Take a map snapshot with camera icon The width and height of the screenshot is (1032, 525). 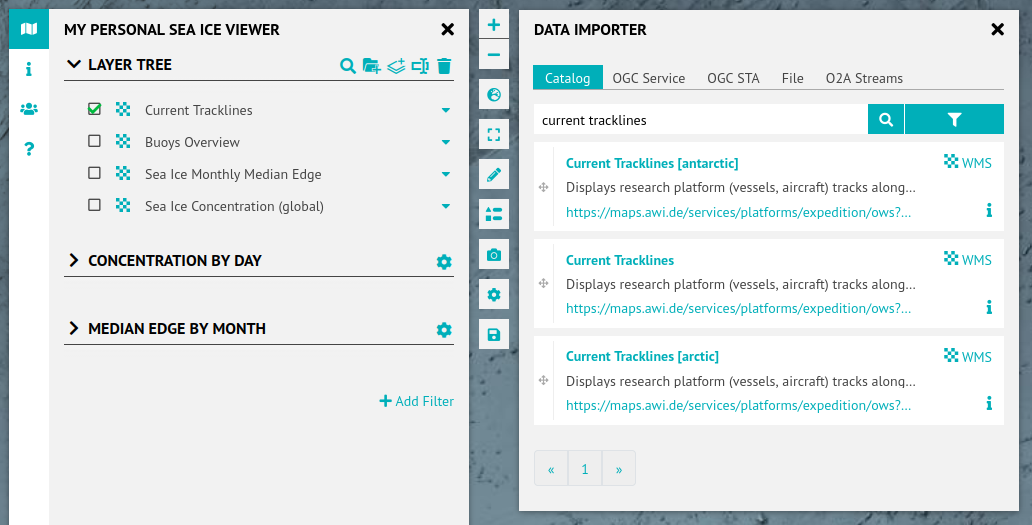pos(494,255)
